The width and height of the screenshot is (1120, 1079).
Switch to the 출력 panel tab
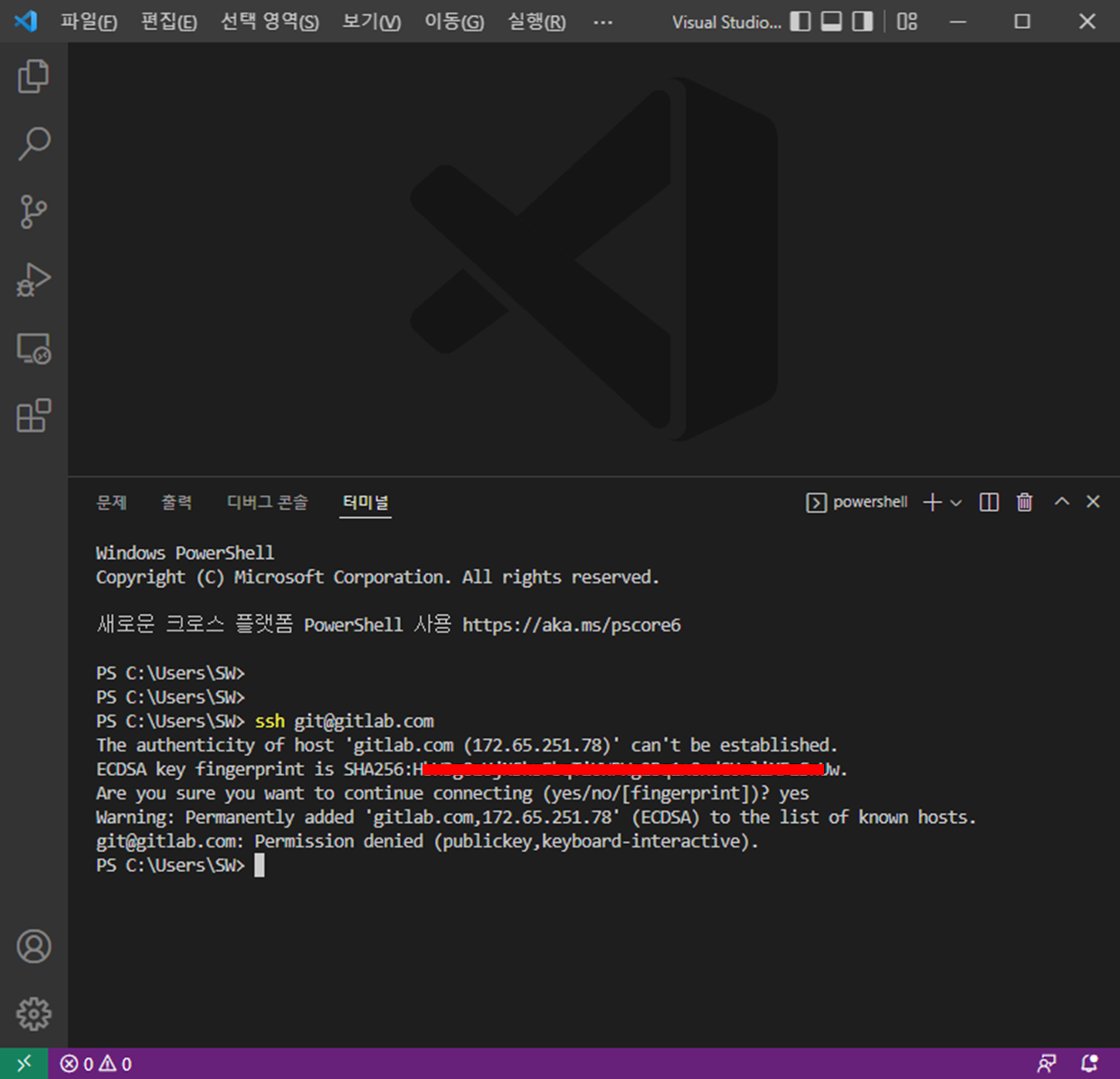(x=176, y=502)
